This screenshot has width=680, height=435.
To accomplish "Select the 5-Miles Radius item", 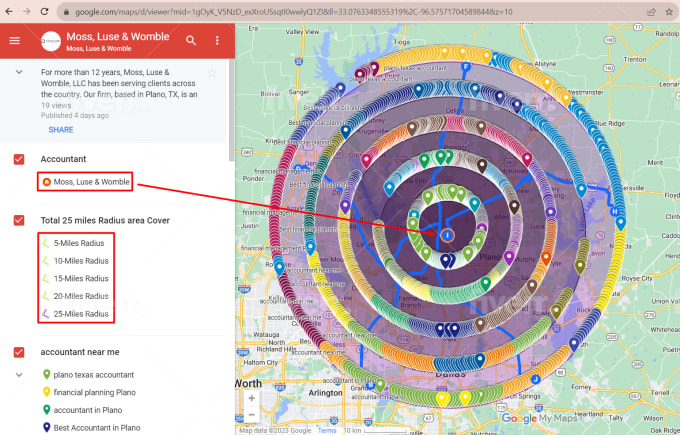I will point(81,242).
